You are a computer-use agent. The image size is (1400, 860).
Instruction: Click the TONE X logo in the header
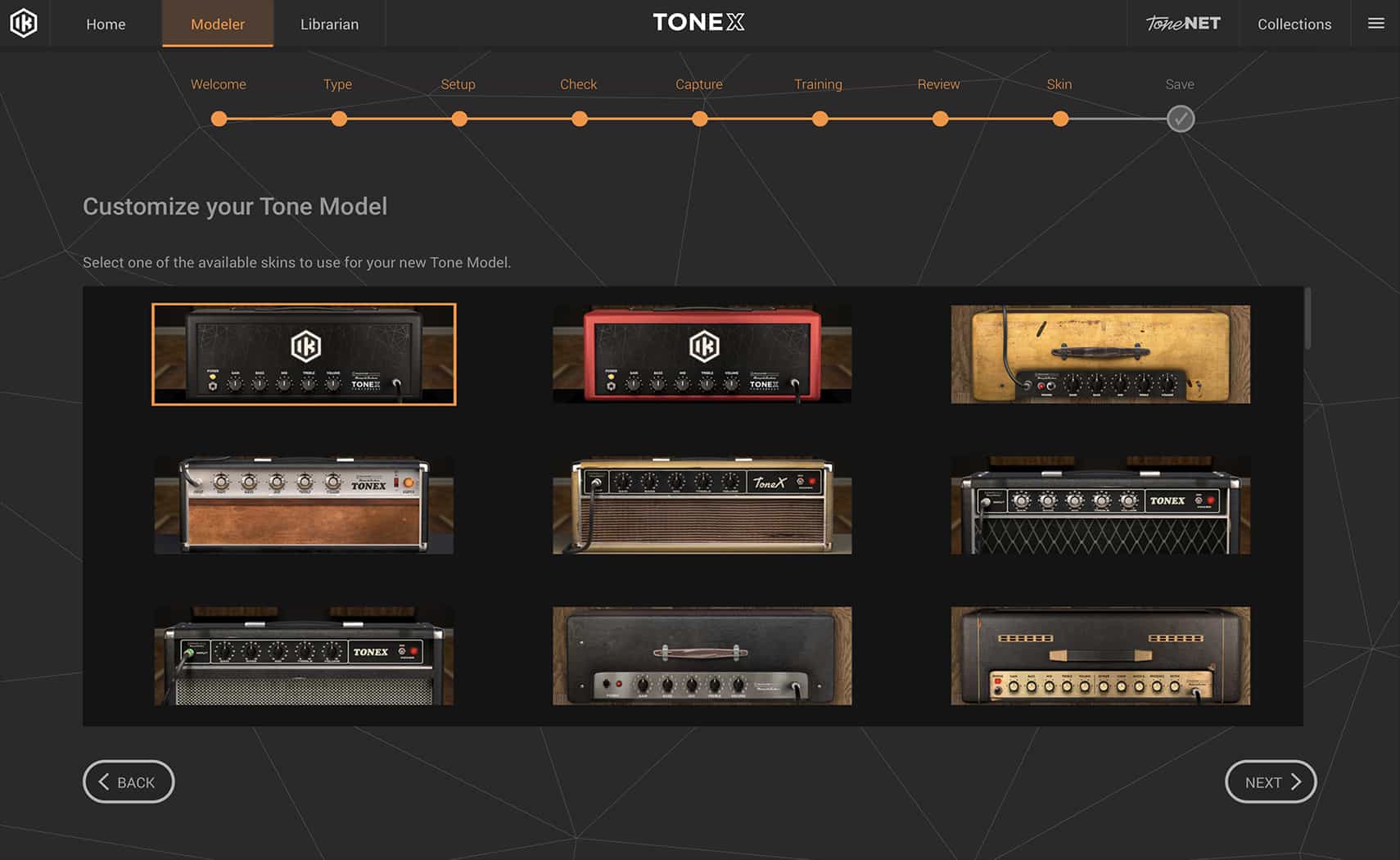[698, 22]
